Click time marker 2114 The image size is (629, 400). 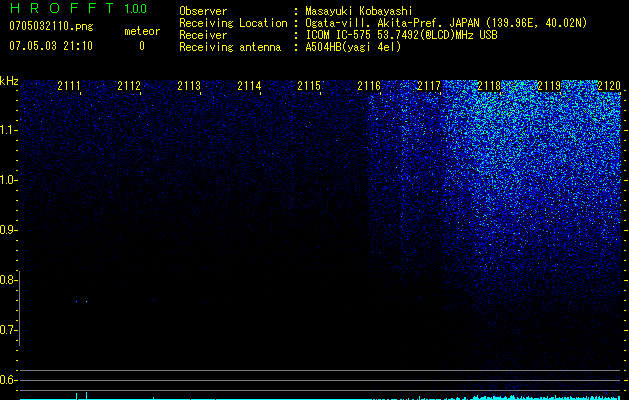pos(249,86)
